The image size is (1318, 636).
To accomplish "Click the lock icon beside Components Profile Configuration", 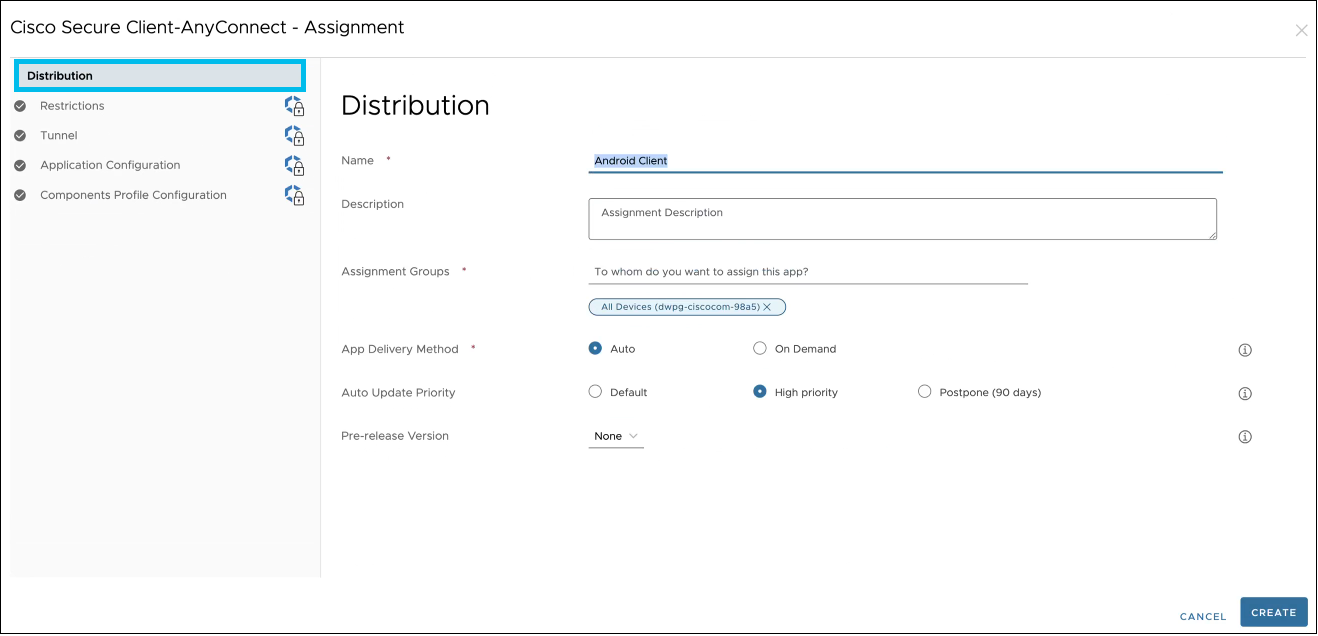I will click(294, 196).
